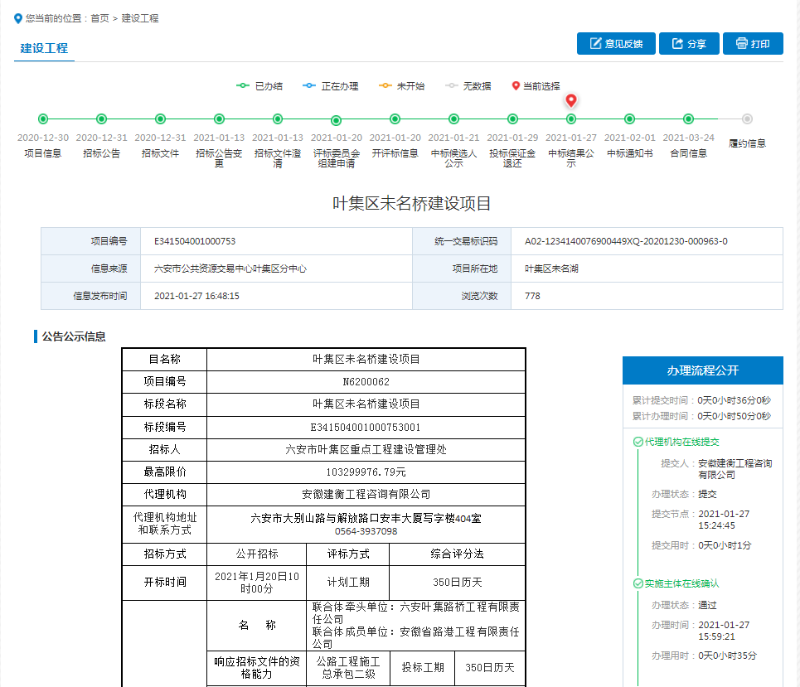Click the 统一交易标识码 value starting A02-
800x687 pixels.
coord(626,241)
